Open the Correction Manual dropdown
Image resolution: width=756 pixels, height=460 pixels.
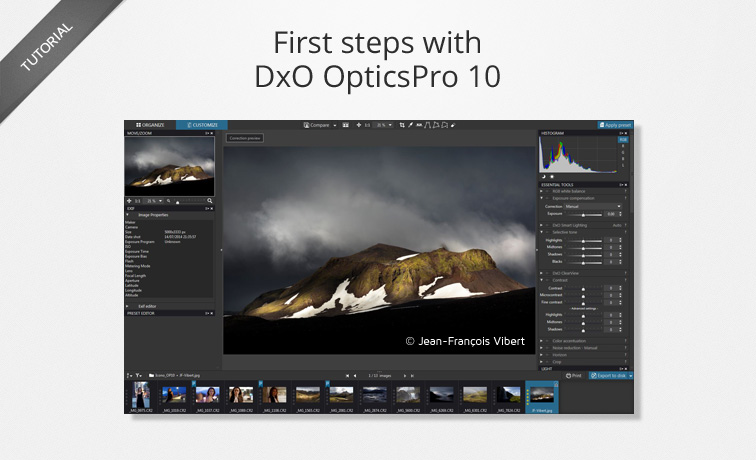[593, 206]
